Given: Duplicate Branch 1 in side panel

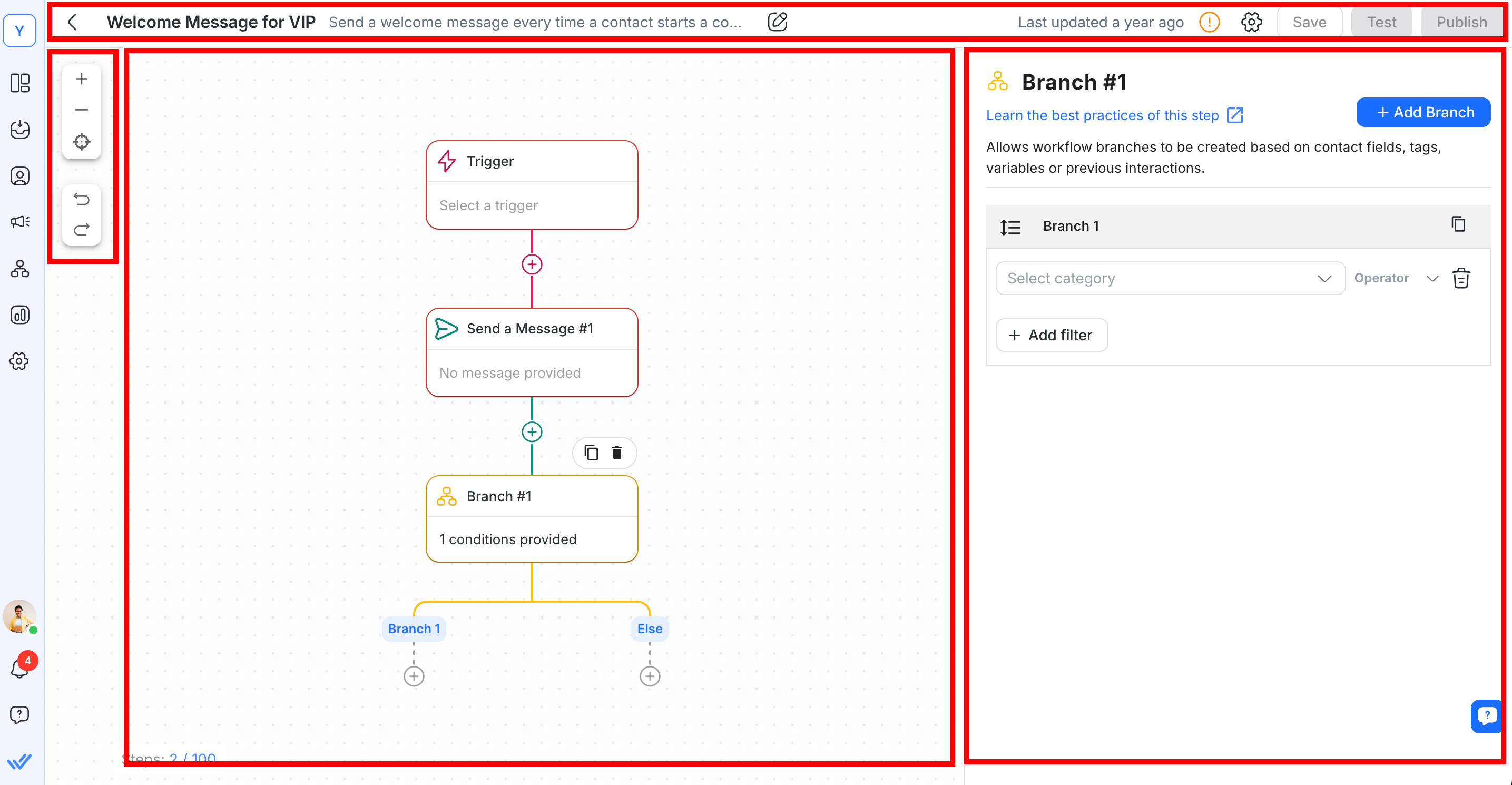Looking at the screenshot, I should 1458,225.
